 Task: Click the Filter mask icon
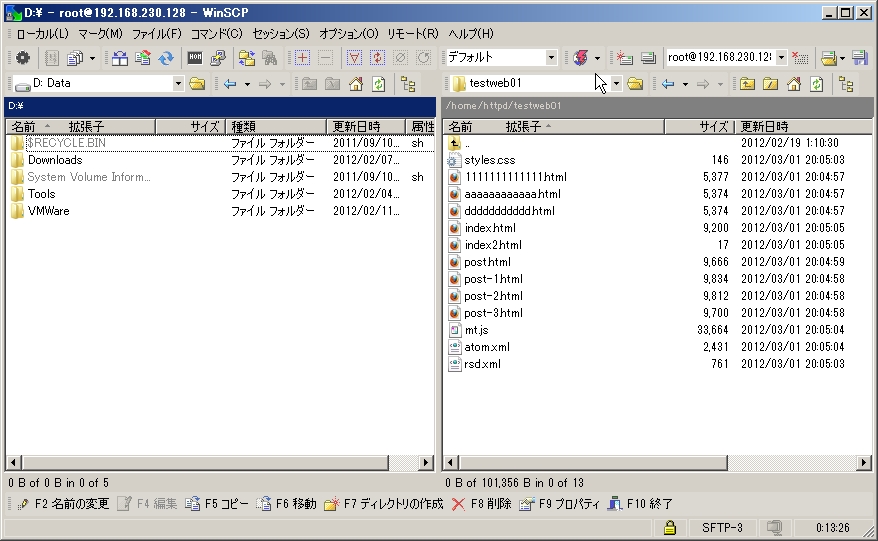point(354,57)
